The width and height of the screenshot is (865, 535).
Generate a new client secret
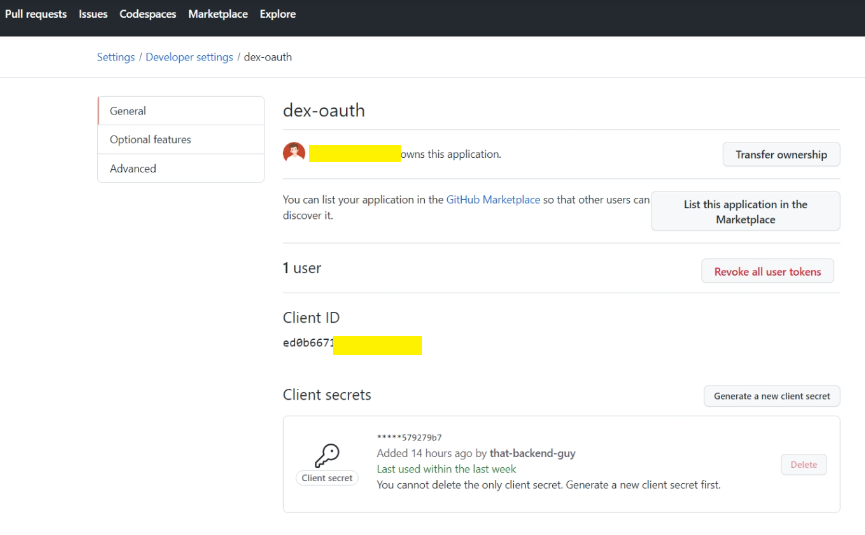tap(772, 396)
